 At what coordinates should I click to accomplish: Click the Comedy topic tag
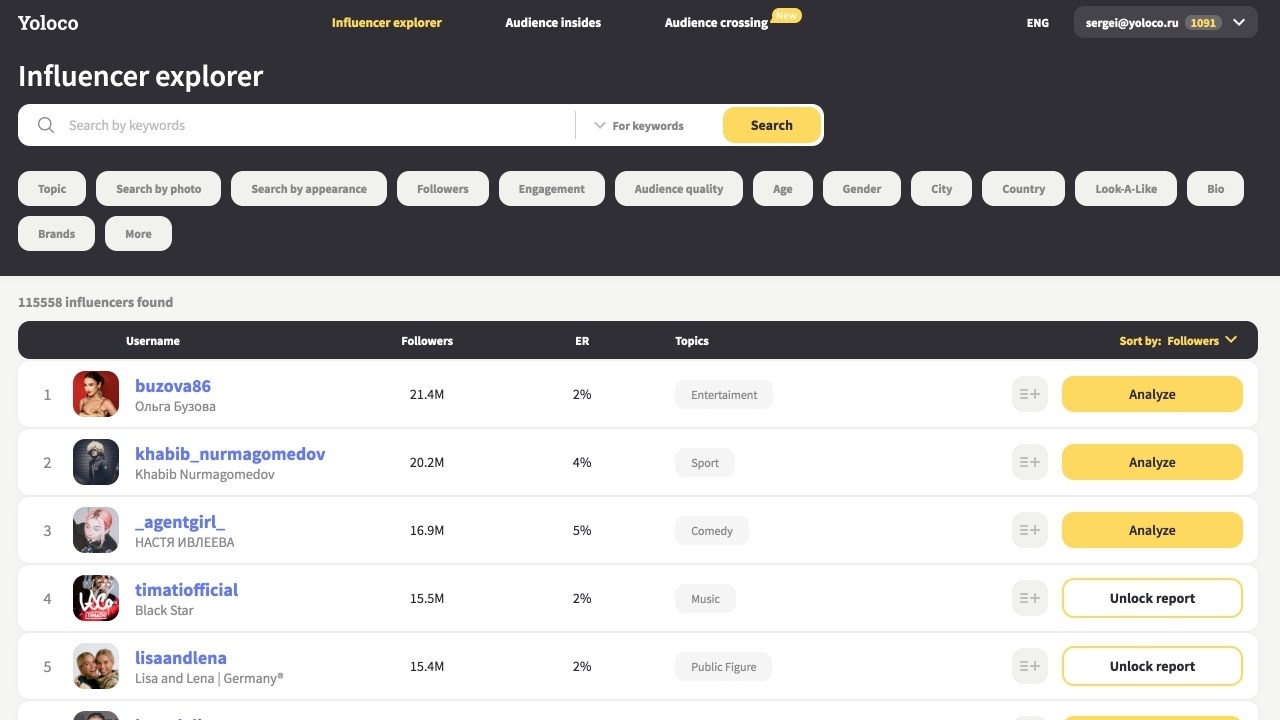(x=712, y=531)
